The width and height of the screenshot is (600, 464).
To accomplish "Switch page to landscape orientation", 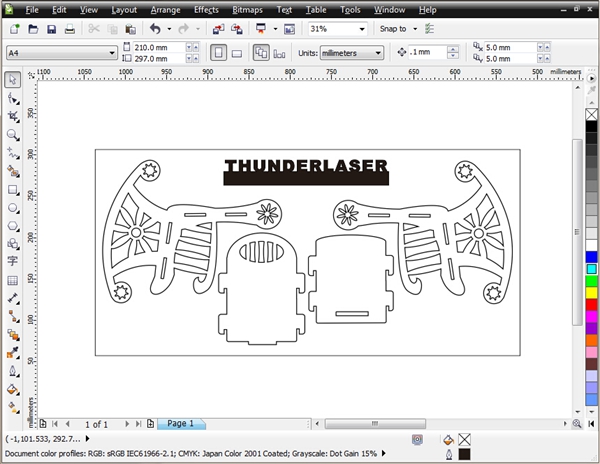I will 239,52.
